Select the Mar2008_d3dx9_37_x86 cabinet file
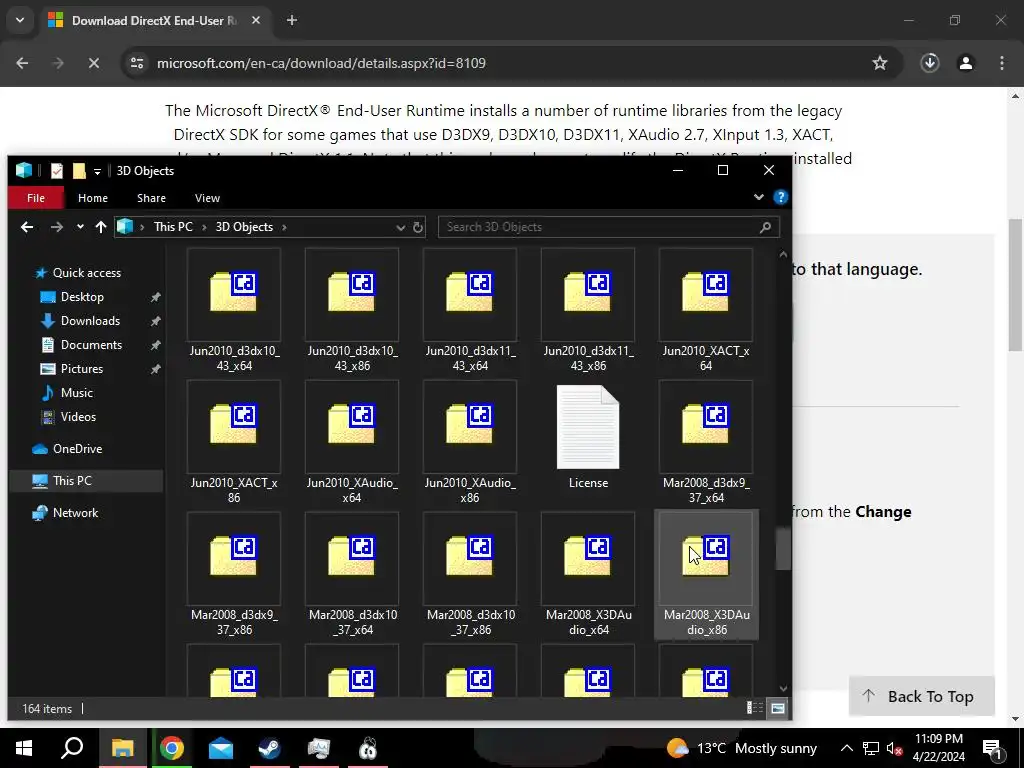This screenshot has height=768, width=1024. [x=234, y=574]
